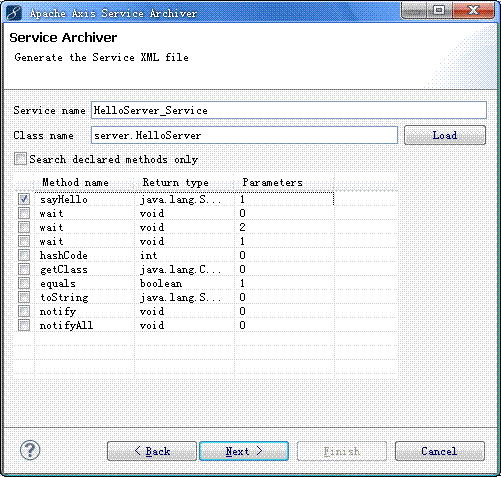Viewport: 501px width, 477px height.
Task: Cancel the Service Archiver wizard
Action: pos(439,451)
